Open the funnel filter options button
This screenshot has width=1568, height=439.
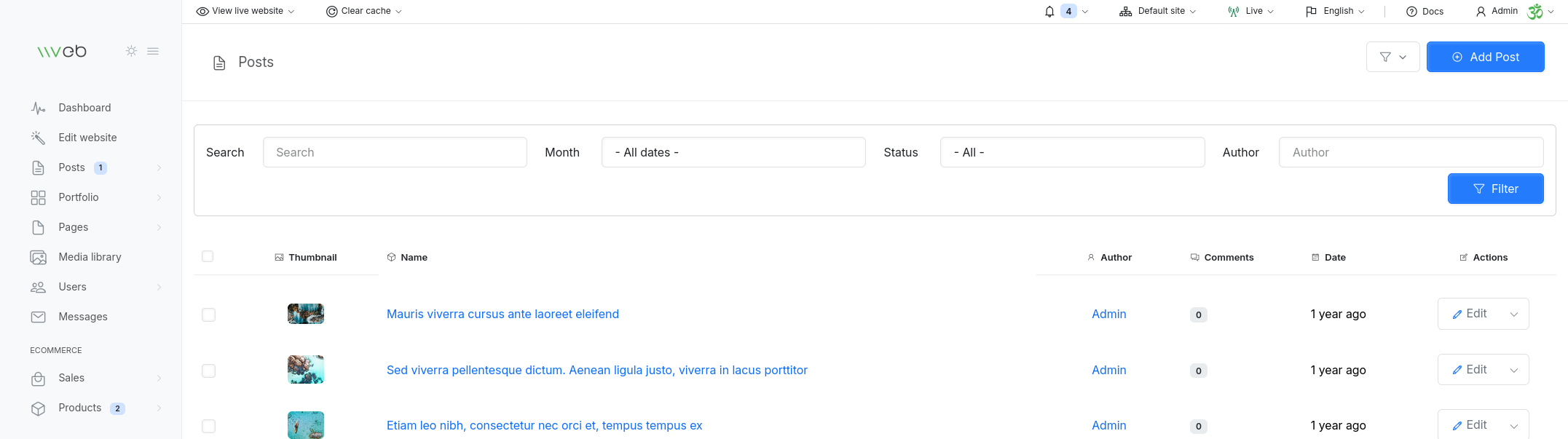point(1392,57)
